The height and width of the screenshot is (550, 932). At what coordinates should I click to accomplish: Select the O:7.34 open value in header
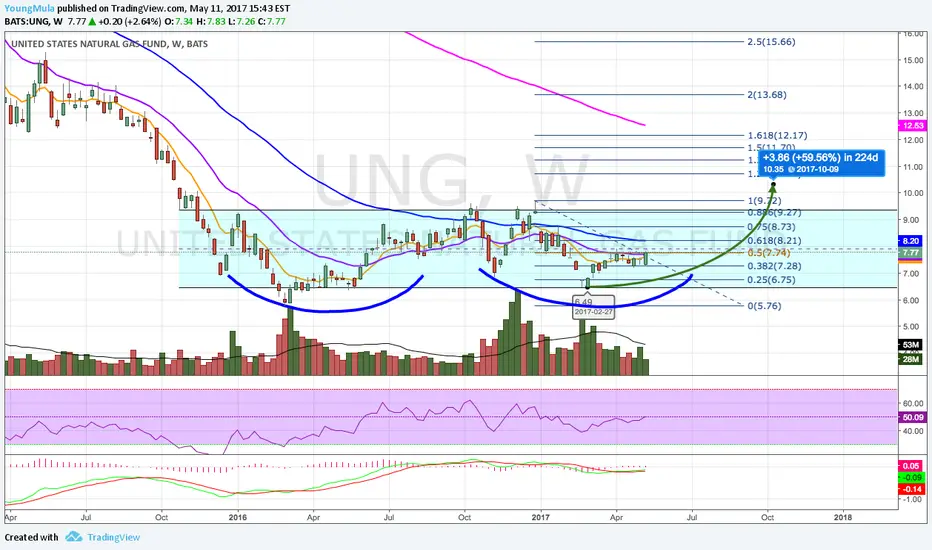179,21
